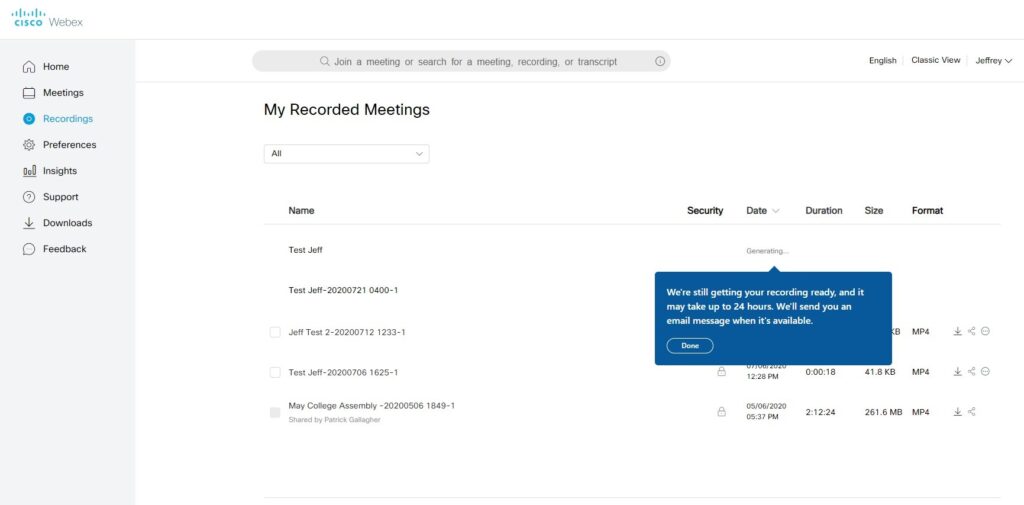Image resolution: width=1024 pixels, height=505 pixels.
Task: Select the Test Jeff-20200706 1625-1 checkbox
Action: click(x=275, y=372)
